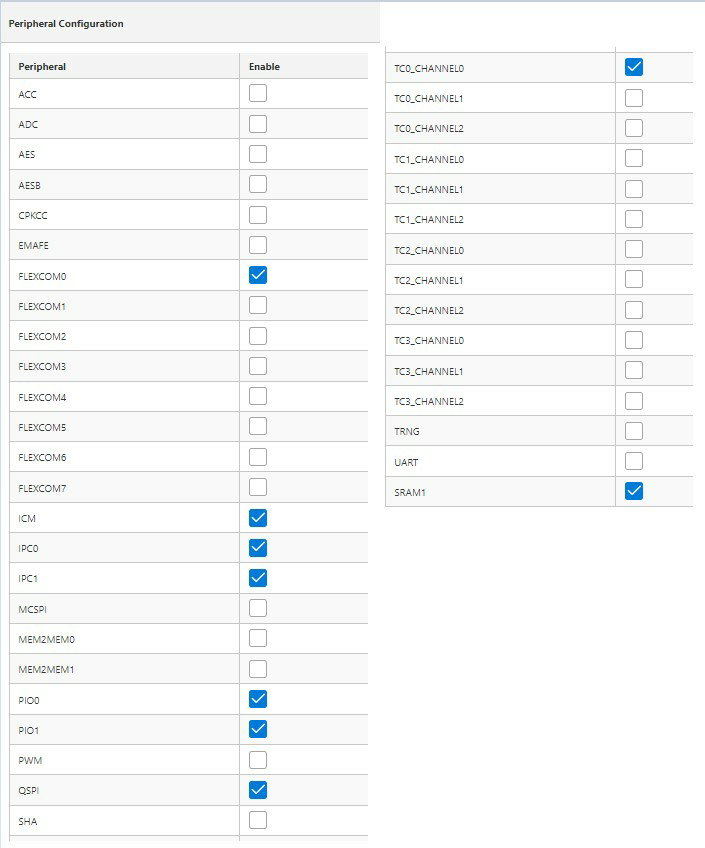
Task: Enable the ACC peripheral checkbox
Action: point(258,94)
